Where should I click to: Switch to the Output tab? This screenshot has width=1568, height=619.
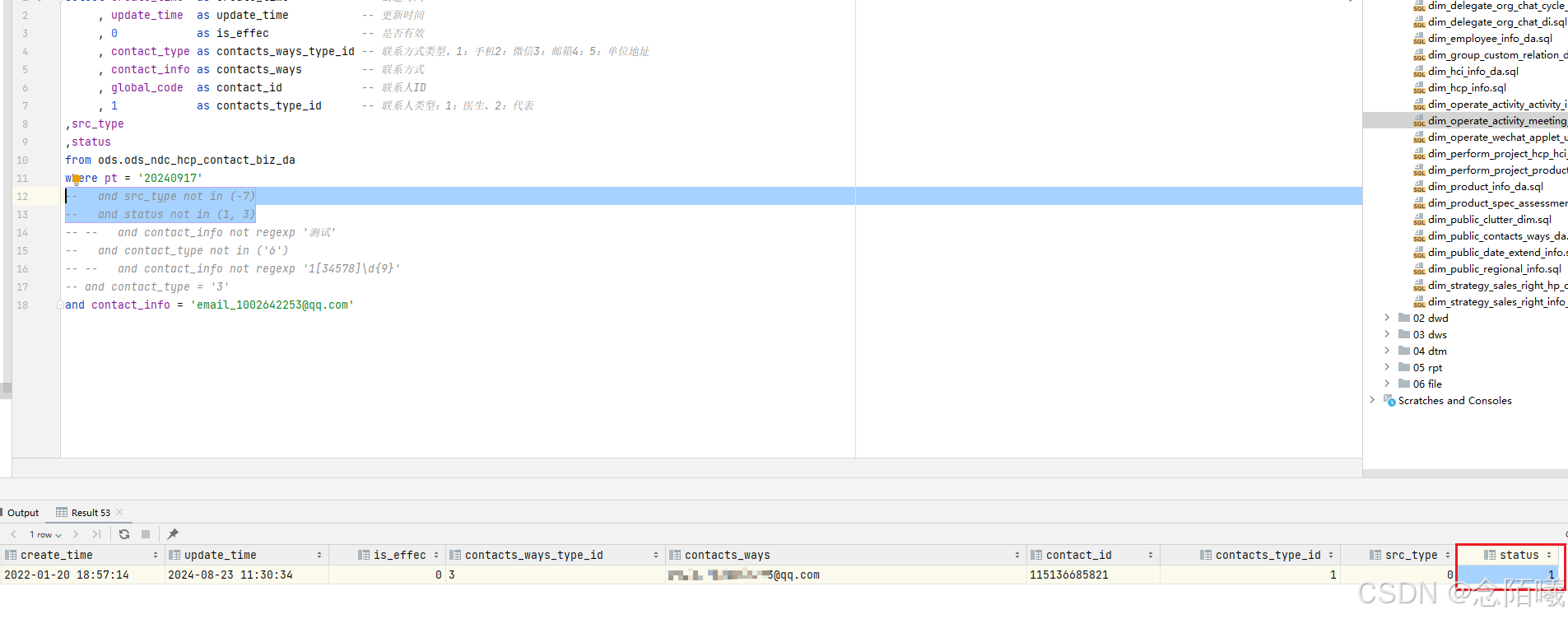(x=23, y=513)
